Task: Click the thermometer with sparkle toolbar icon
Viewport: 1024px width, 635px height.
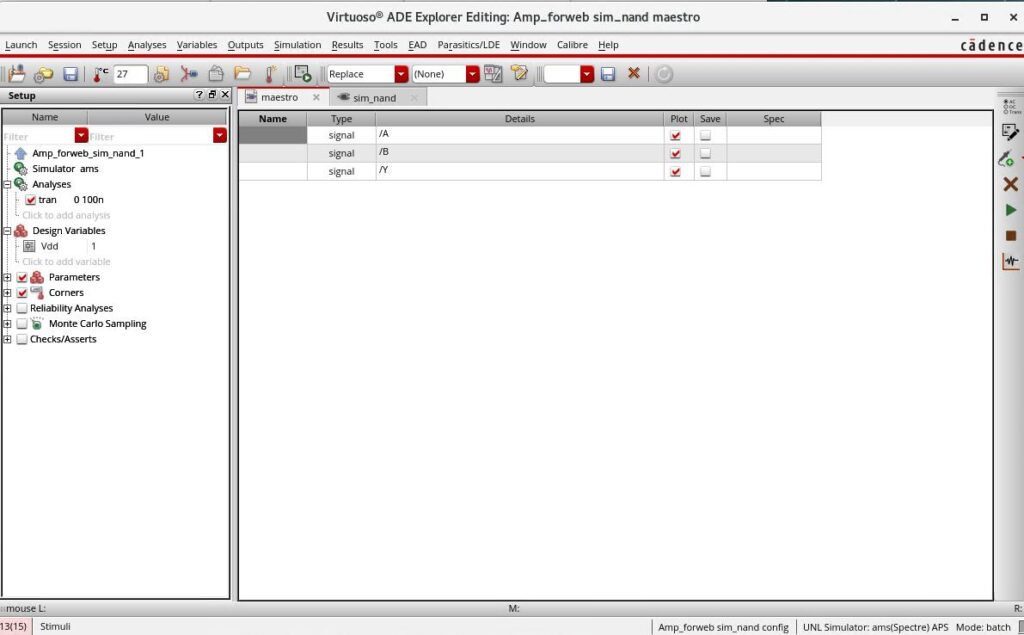Action: [x=270, y=74]
